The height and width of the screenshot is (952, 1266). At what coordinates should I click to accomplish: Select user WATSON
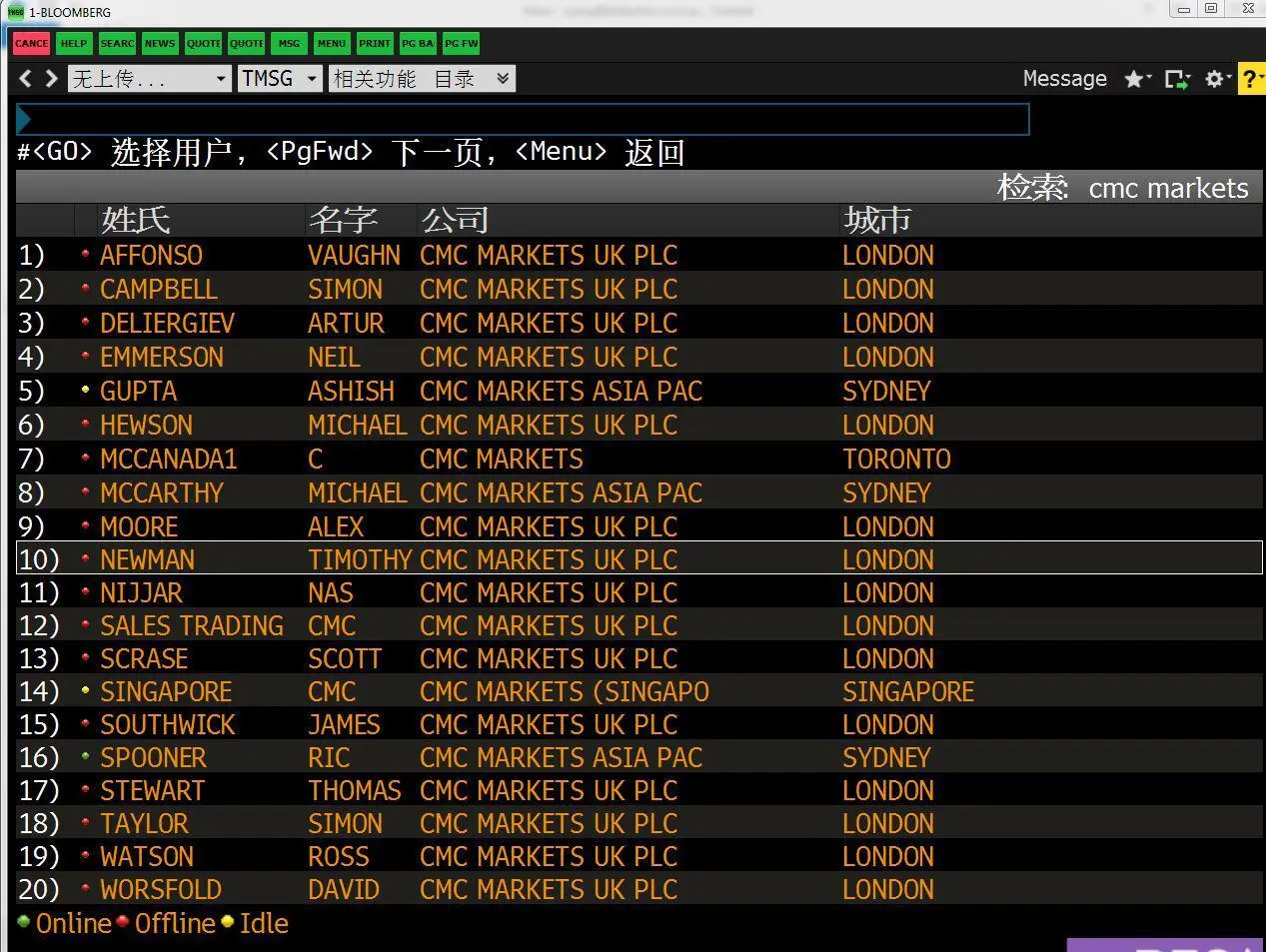tap(147, 857)
